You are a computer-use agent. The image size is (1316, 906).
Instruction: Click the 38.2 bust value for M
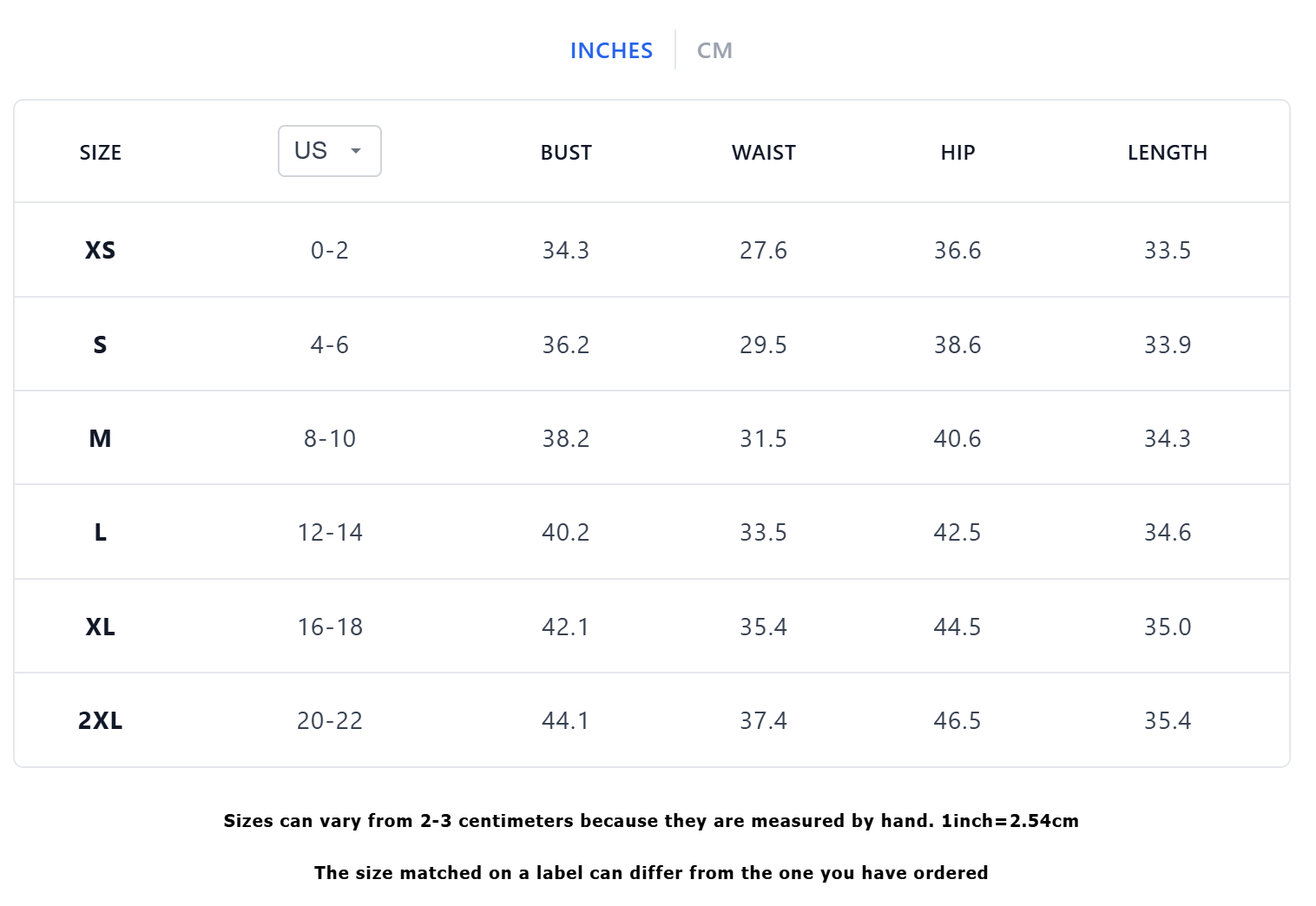(566, 438)
